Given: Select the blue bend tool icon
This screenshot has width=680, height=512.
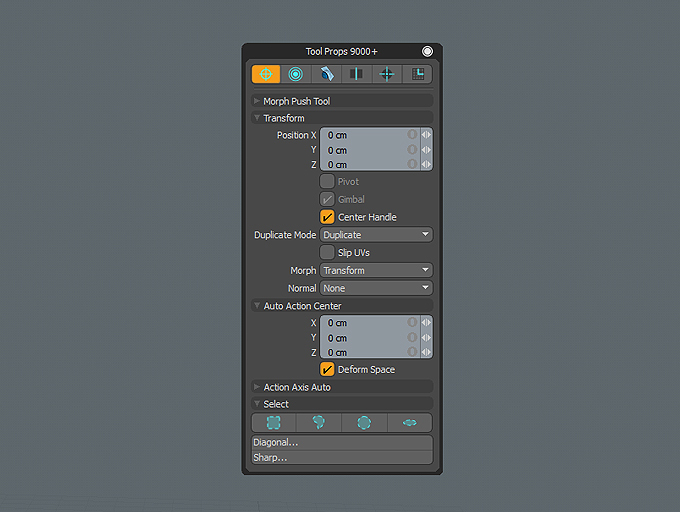Looking at the screenshot, I should tap(327, 74).
